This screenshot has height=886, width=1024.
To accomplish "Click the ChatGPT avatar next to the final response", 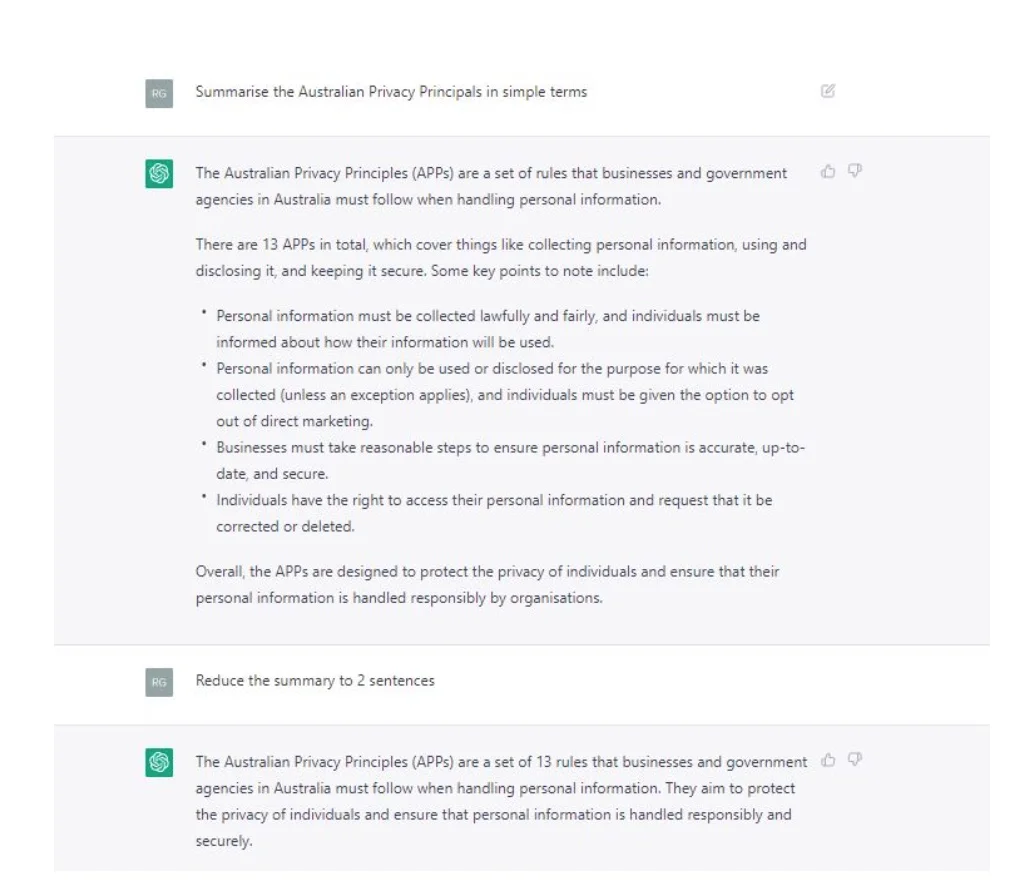I will 159,761.
